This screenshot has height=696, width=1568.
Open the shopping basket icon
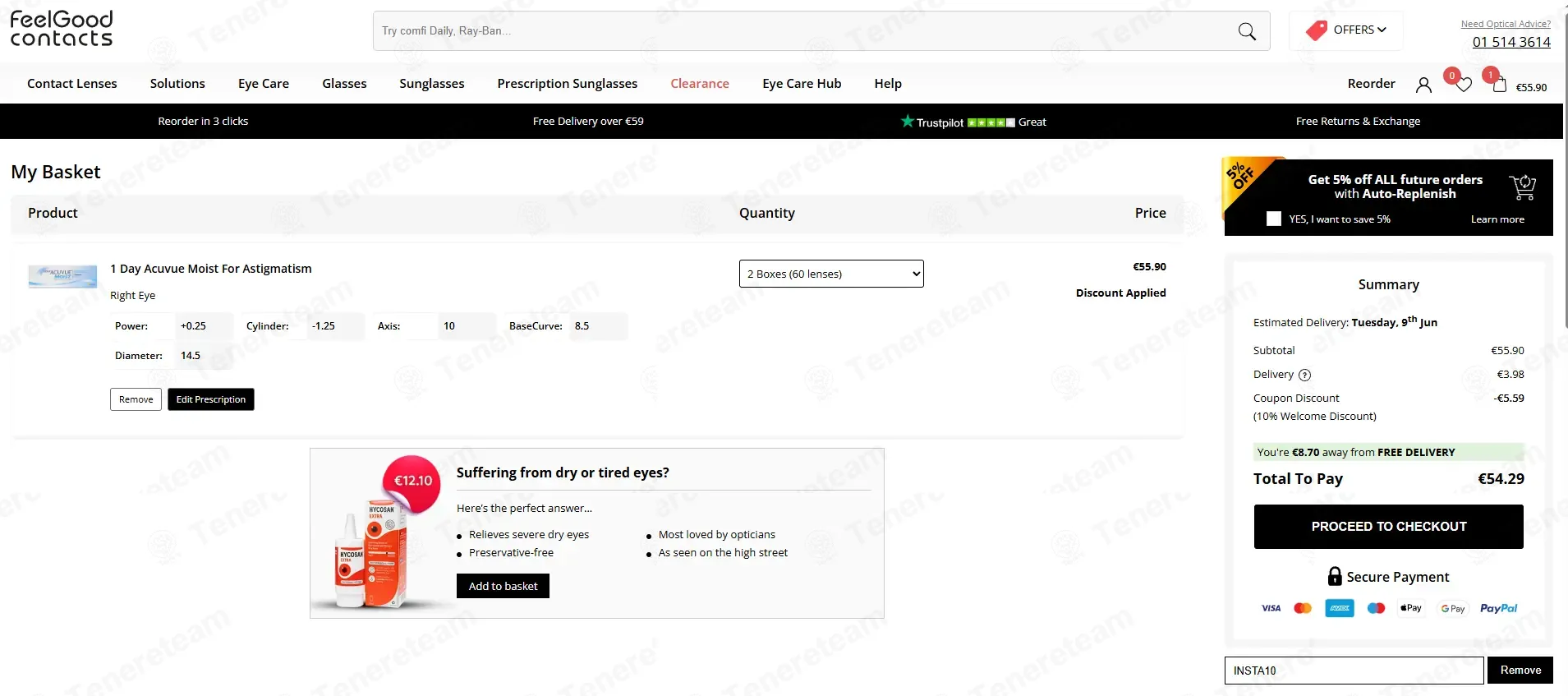1499,85
